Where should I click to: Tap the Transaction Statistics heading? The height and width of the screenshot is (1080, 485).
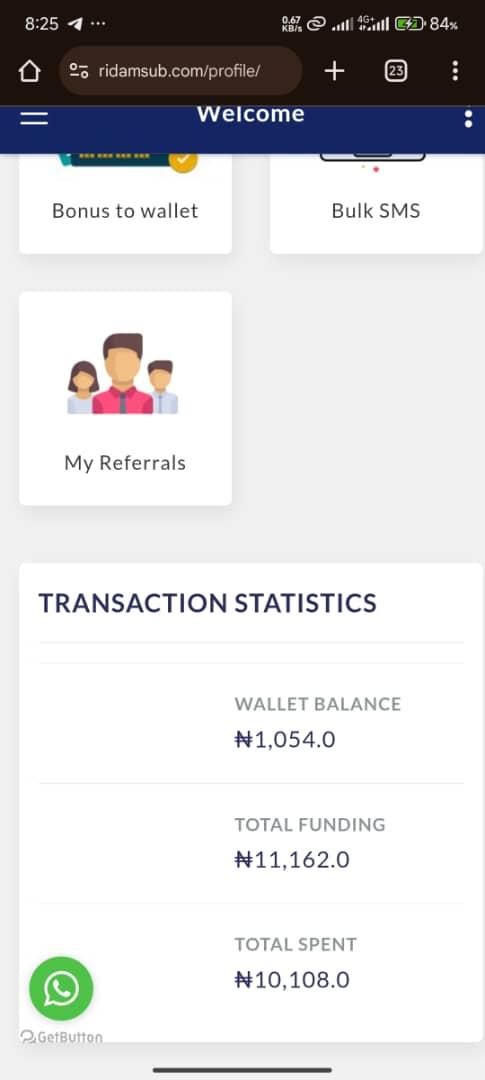207,603
